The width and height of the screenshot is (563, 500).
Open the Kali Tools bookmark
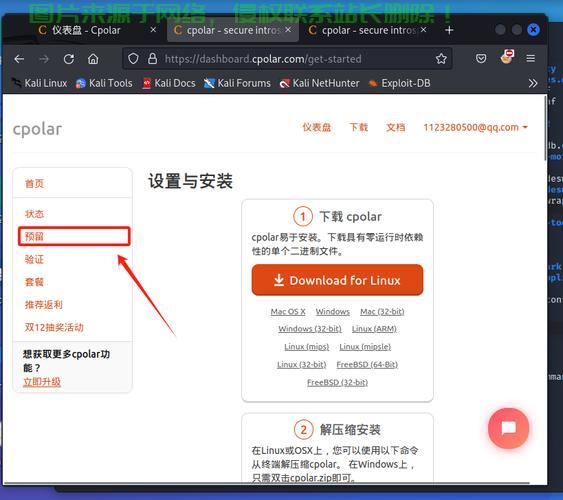tap(104, 83)
